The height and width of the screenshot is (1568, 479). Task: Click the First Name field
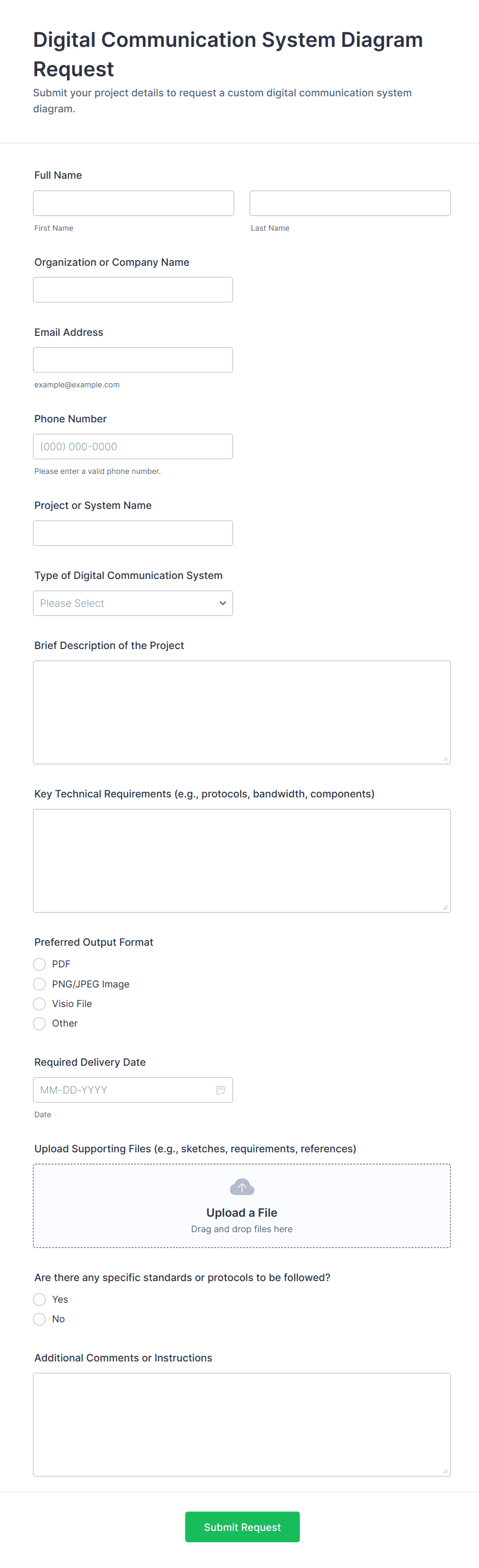tap(133, 202)
